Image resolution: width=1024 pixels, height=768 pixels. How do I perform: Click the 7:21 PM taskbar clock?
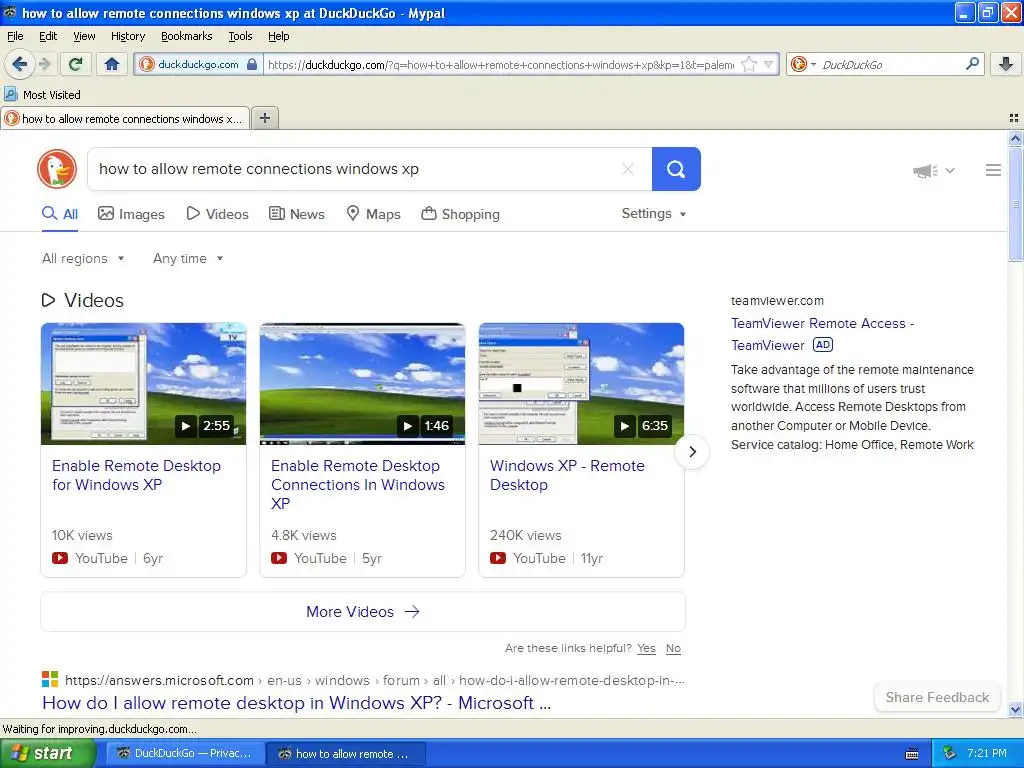(x=986, y=754)
